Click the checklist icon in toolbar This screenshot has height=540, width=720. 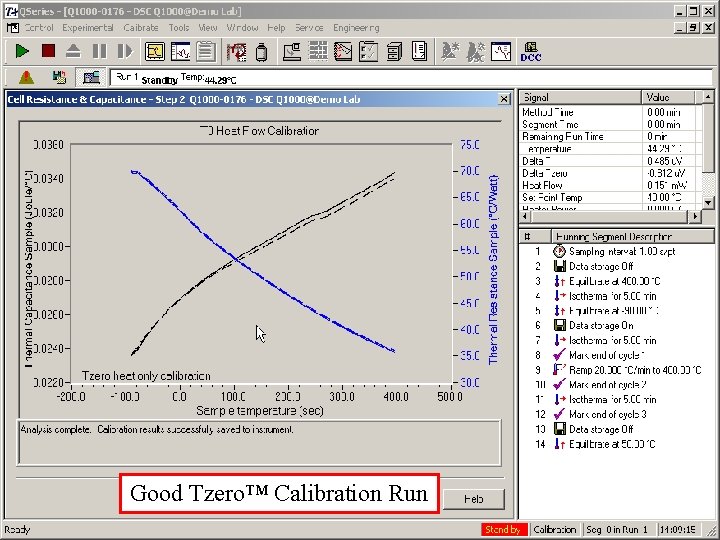pyautogui.click(x=368, y=51)
